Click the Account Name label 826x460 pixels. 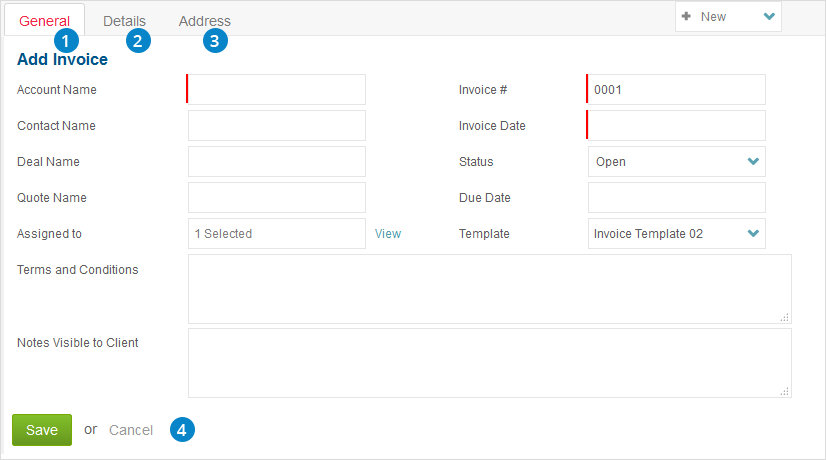[x=57, y=90]
